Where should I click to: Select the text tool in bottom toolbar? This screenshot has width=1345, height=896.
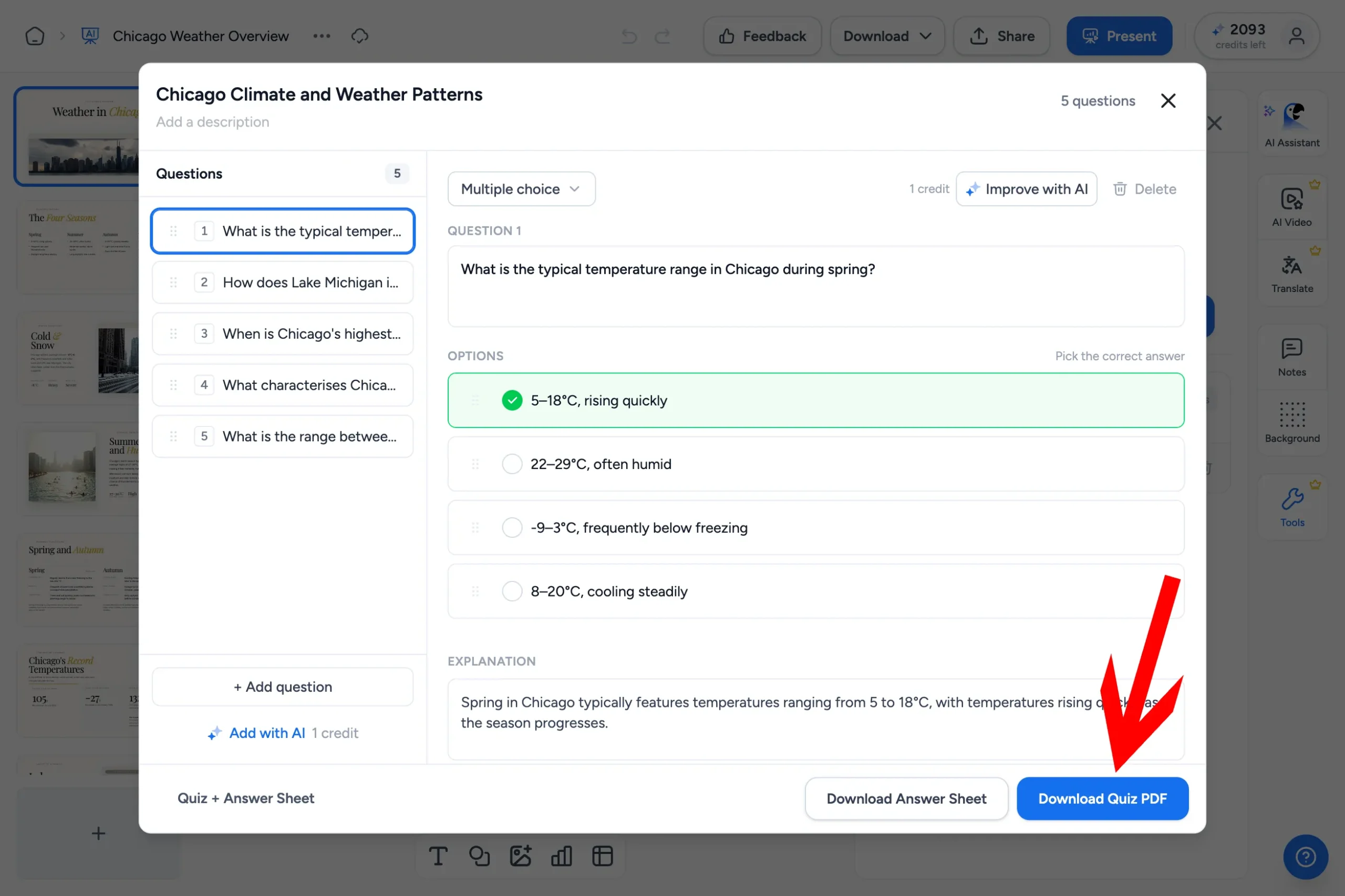(438, 857)
